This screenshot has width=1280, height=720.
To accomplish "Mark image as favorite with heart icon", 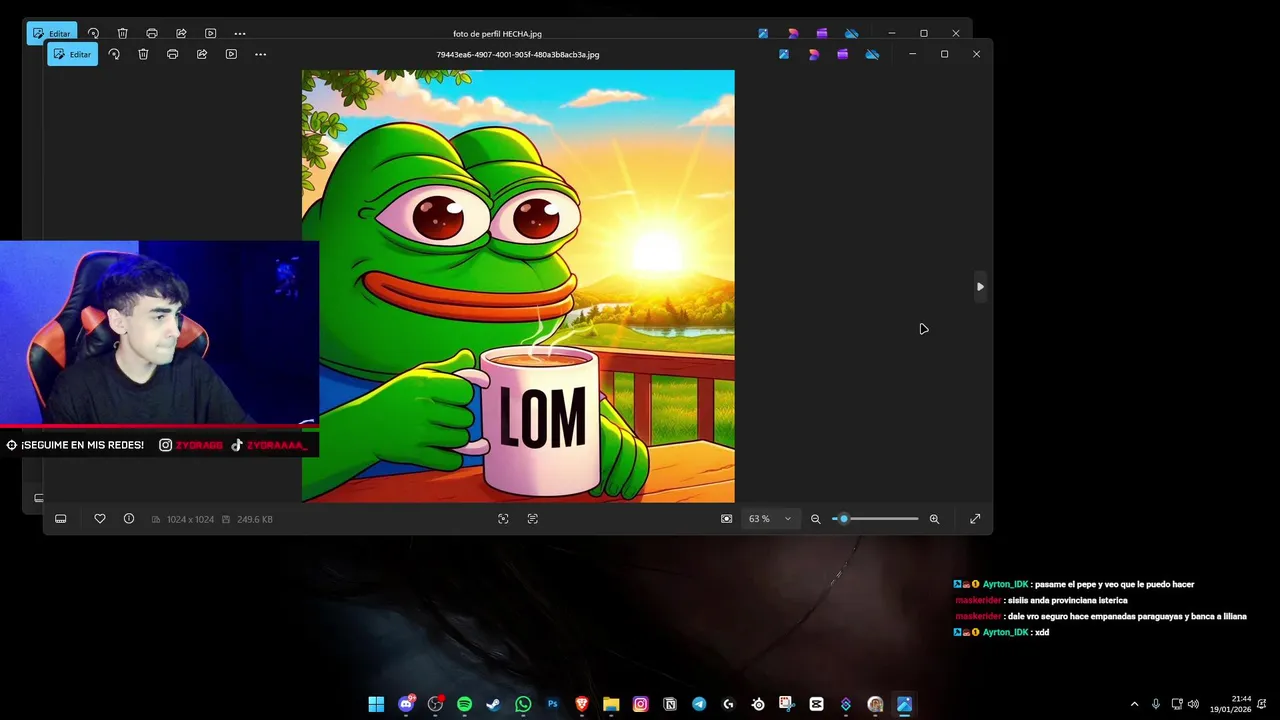I will coord(99,519).
